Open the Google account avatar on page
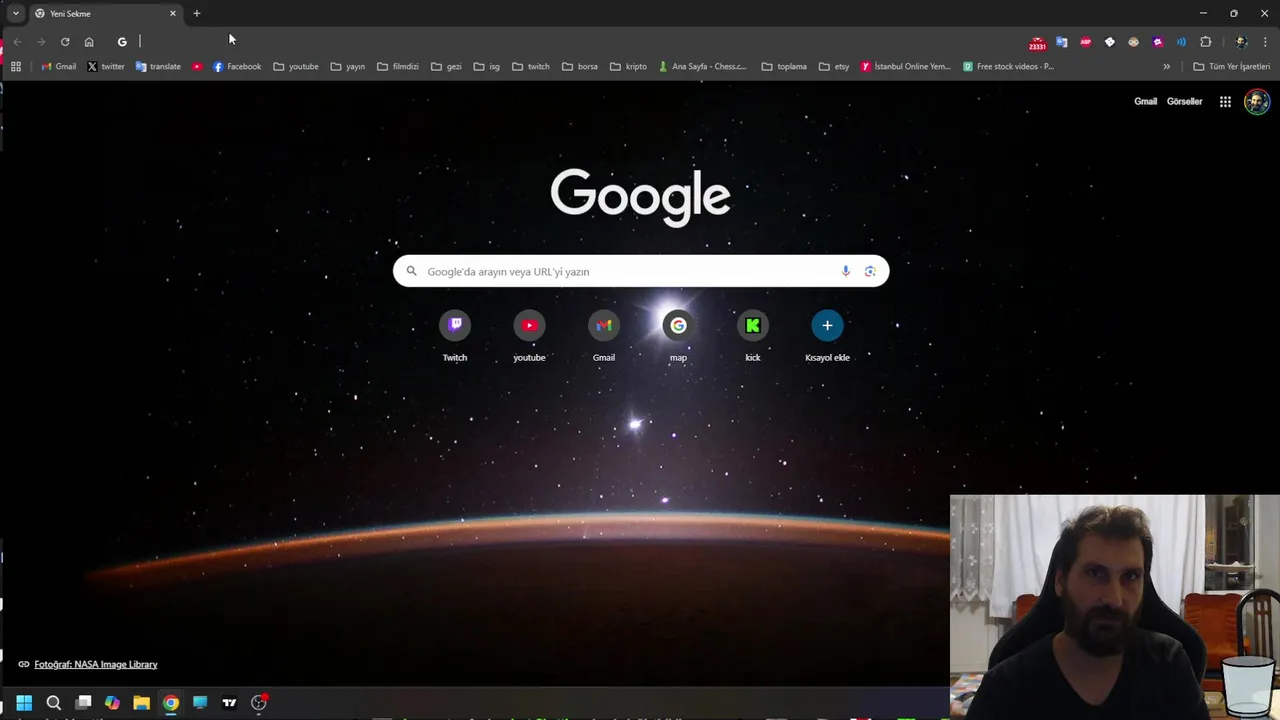The image size is (1280, 720). pyautogui.click(x=1257, y=101)
